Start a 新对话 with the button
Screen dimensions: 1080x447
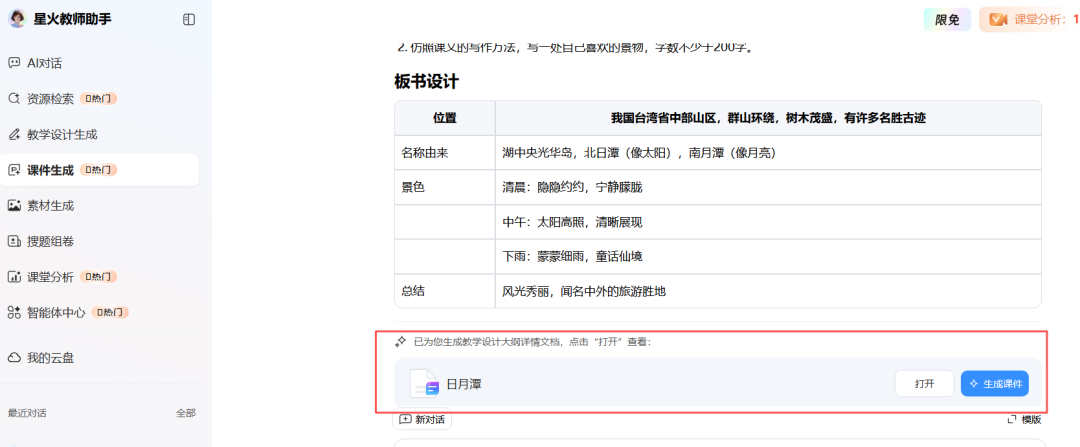tap(422, 419)
